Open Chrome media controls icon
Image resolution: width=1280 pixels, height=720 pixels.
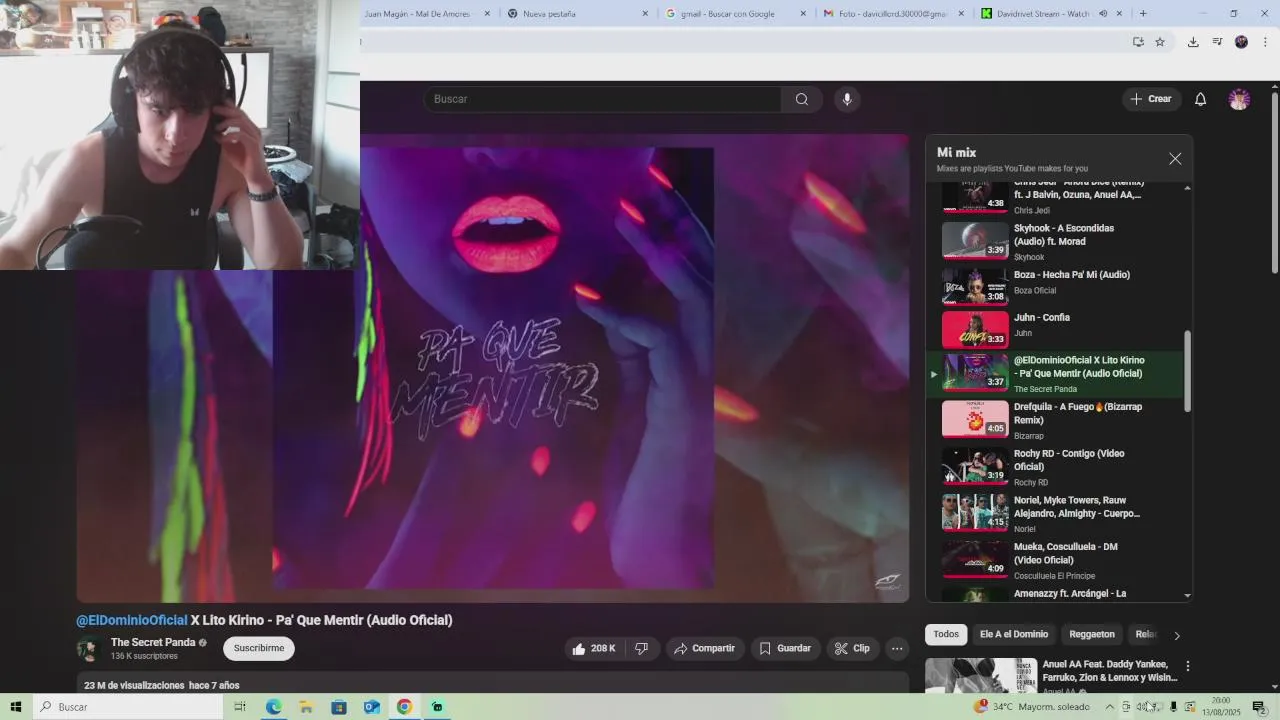pyautogui.click(x=1217, y=42)
